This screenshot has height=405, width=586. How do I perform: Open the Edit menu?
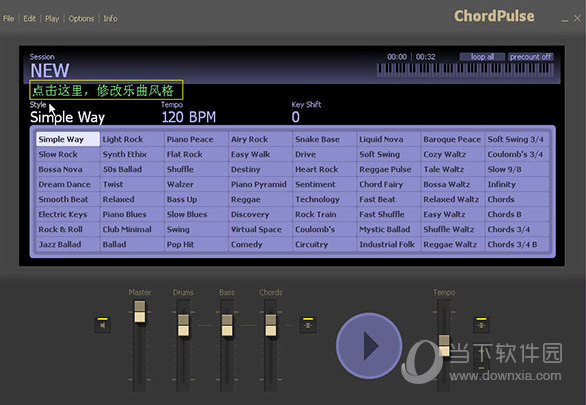(30, 18)
